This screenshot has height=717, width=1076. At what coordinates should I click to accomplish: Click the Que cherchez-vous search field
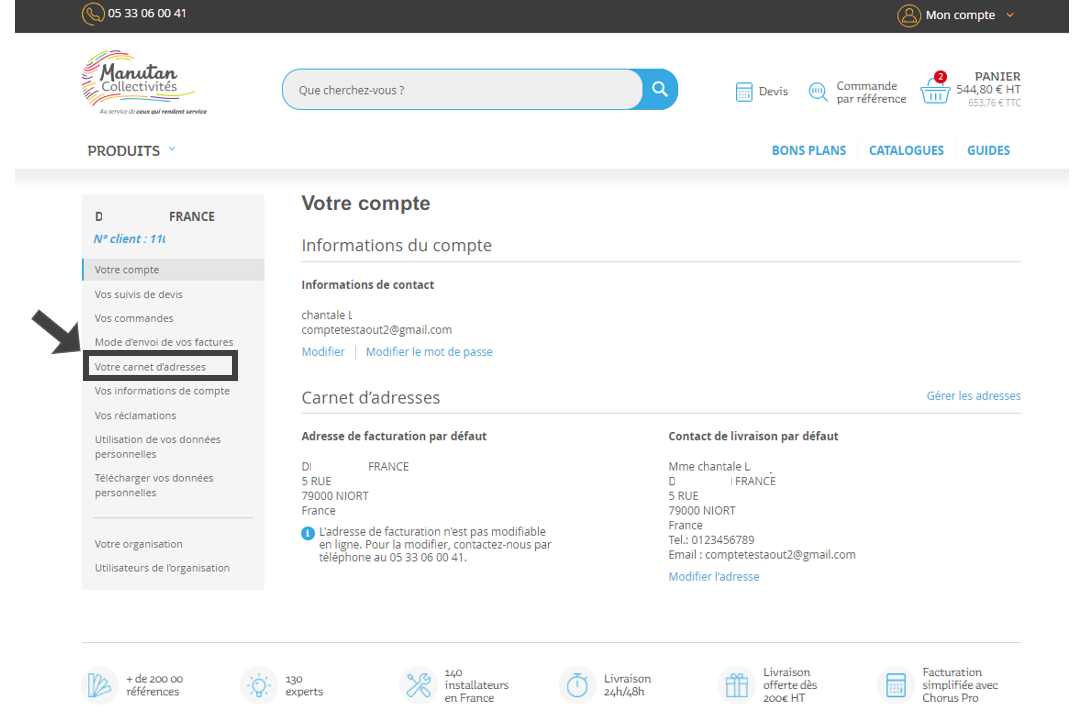click(x=462, y=90)
